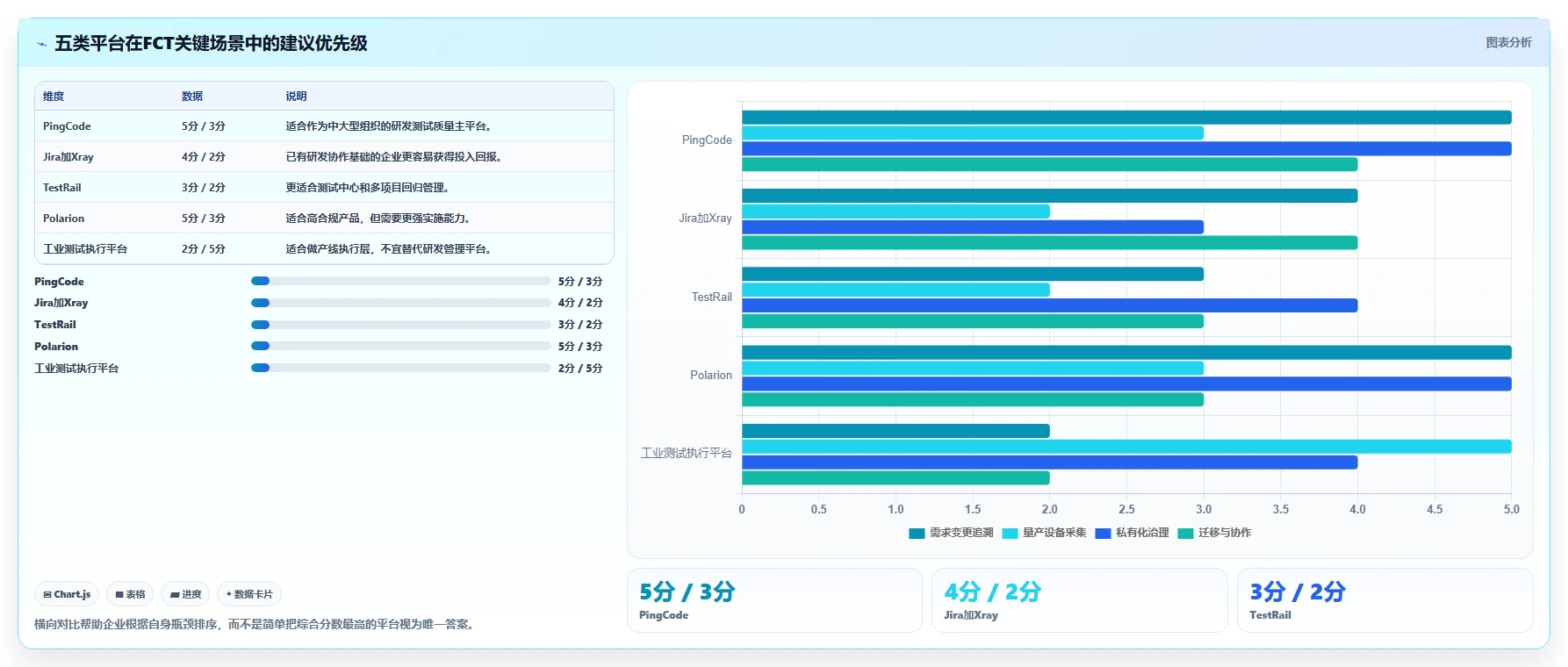
Task: Click the Chart.js tag chip
Action: (67, 594)
